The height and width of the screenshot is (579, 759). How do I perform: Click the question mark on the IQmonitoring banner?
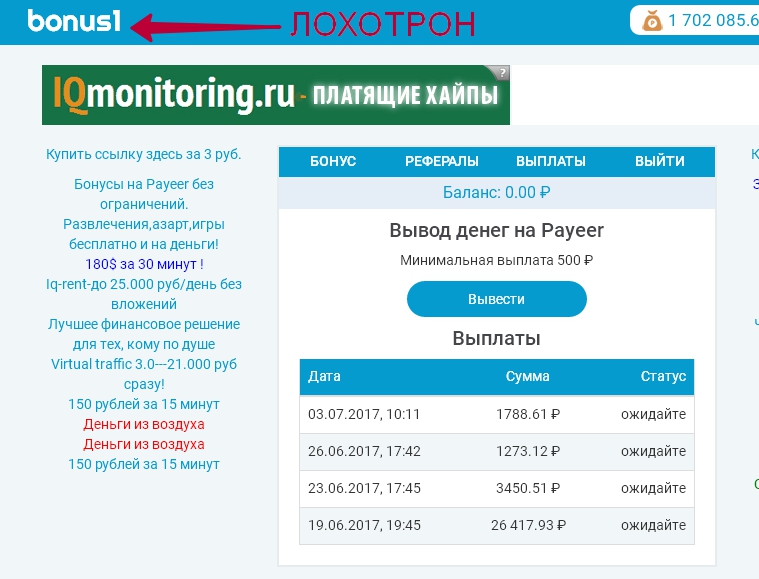tap(502, 73)
